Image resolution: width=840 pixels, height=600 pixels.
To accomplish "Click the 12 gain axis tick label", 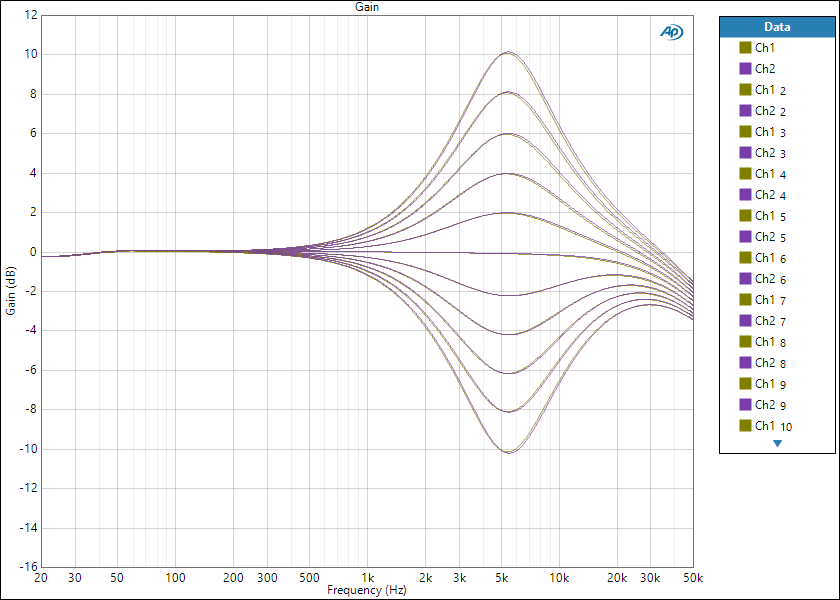I will [x=31, y=15].
